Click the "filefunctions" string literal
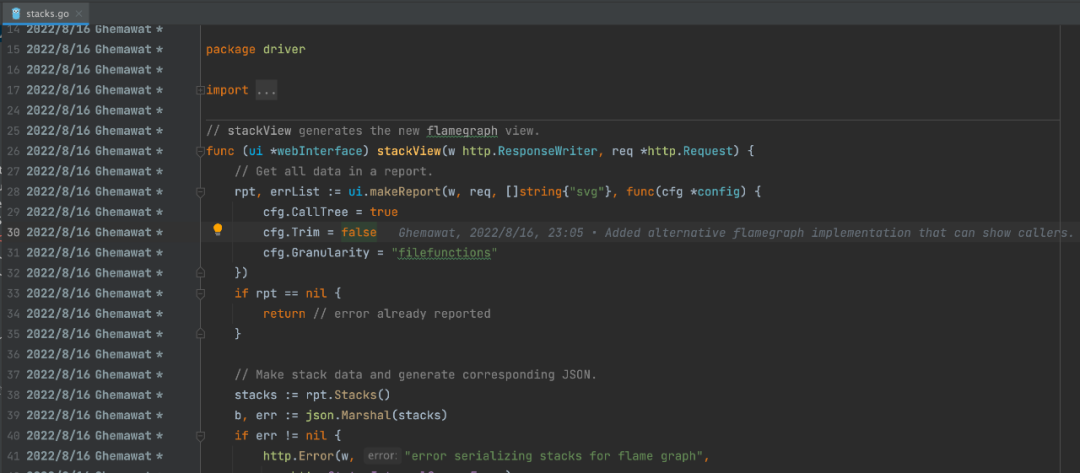 [444, 253]
